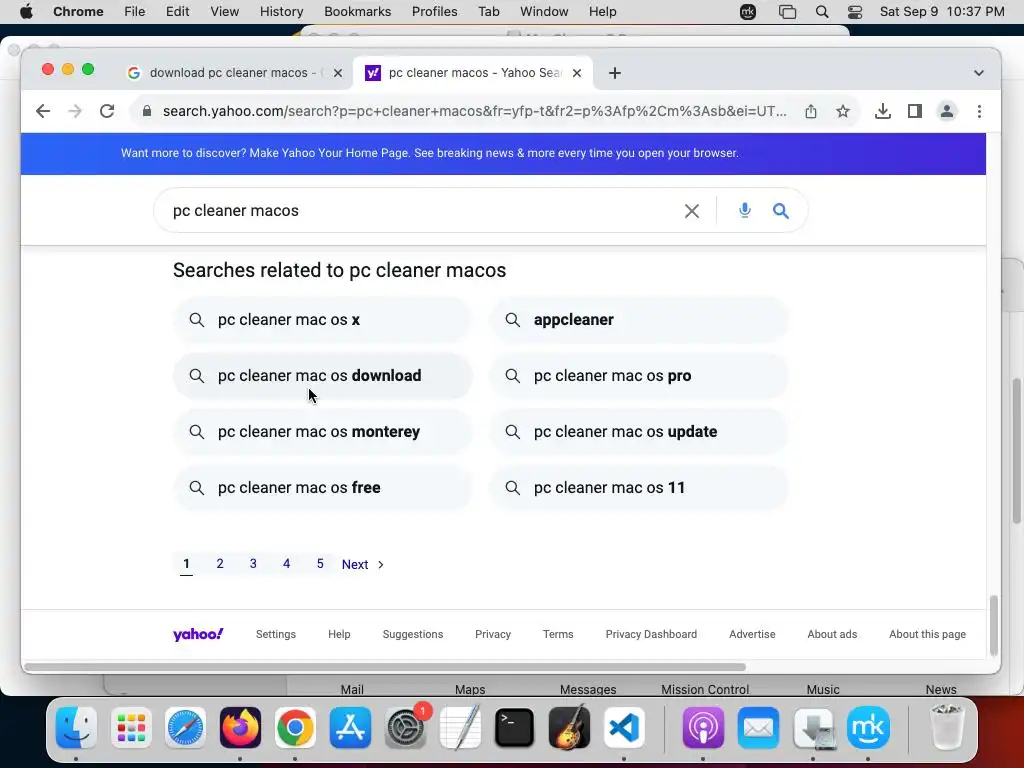This screenshot has height=768, width=1024.
Task: Click the forward navigation arrow
Action: coord(75,111)
